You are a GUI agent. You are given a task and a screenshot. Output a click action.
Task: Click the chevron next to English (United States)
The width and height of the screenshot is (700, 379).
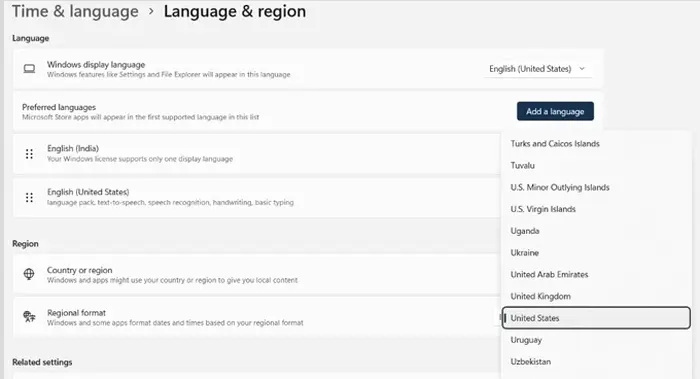582,69
